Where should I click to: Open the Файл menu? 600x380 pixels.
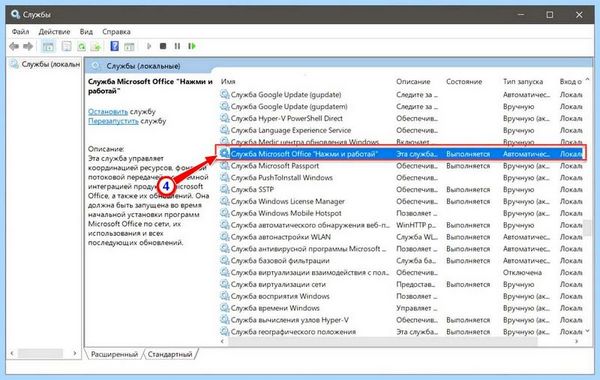point(20,32)
